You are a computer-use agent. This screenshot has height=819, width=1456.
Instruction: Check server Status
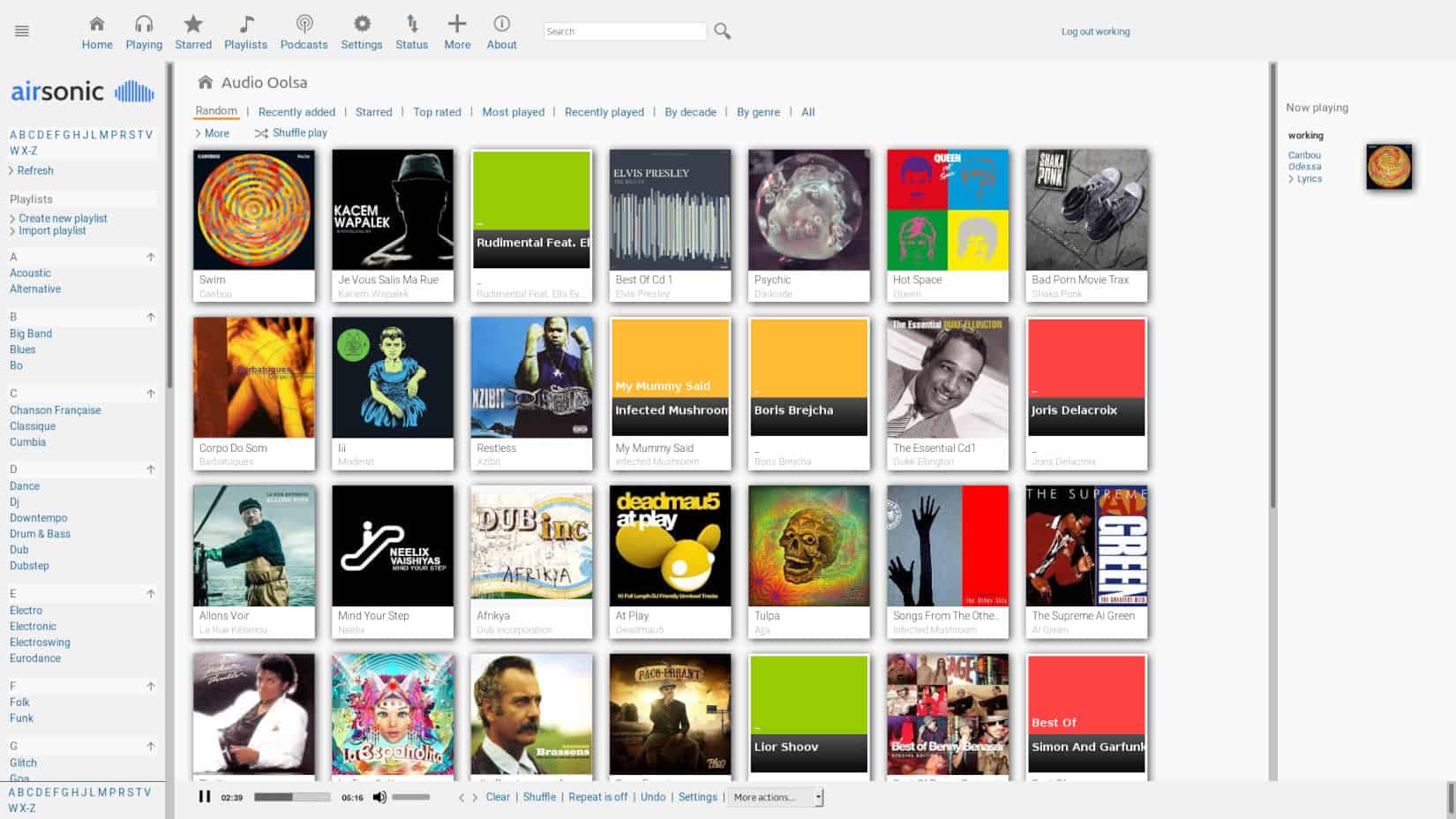(x=411, y=33)
